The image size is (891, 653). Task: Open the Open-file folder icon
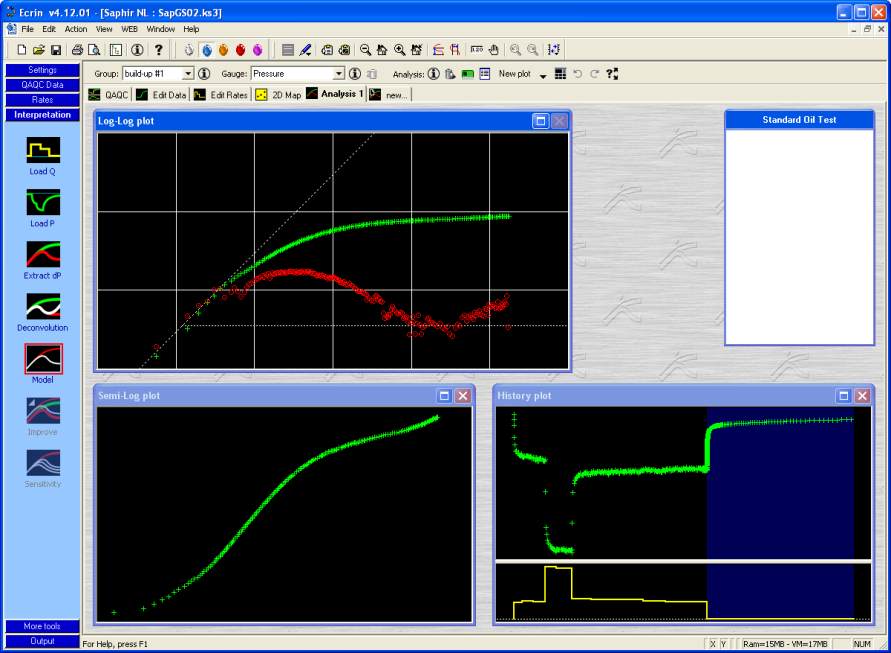click(39, 50)
